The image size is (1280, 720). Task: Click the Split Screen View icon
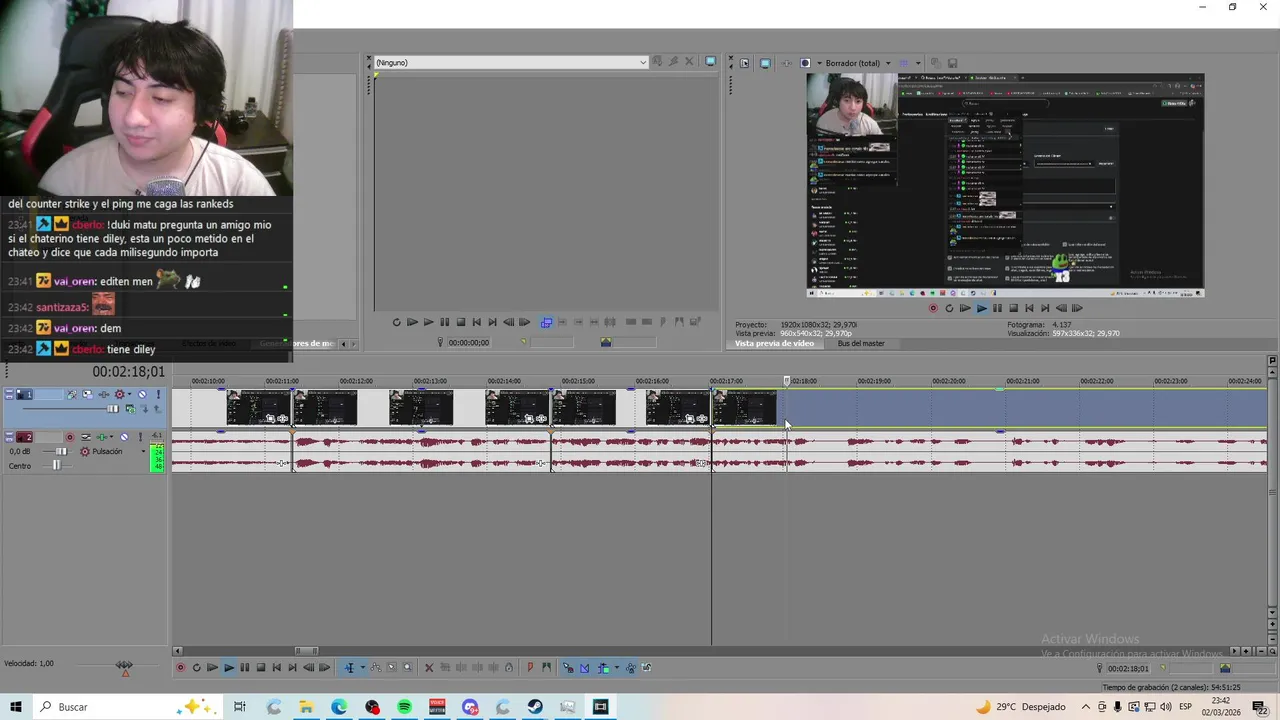(805, 63)
